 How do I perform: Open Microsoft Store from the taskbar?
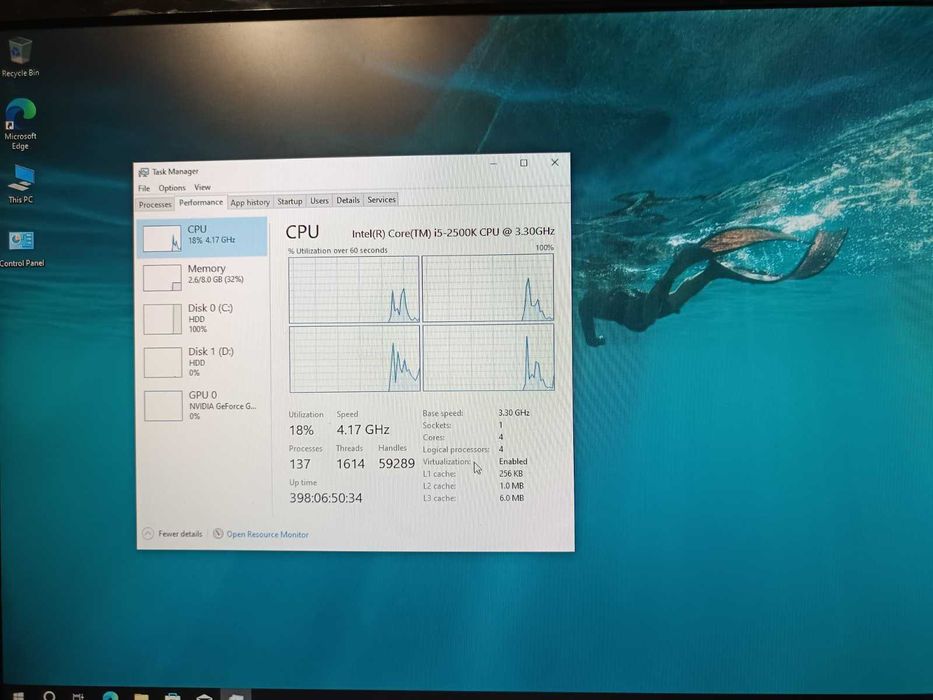(173, 695)
